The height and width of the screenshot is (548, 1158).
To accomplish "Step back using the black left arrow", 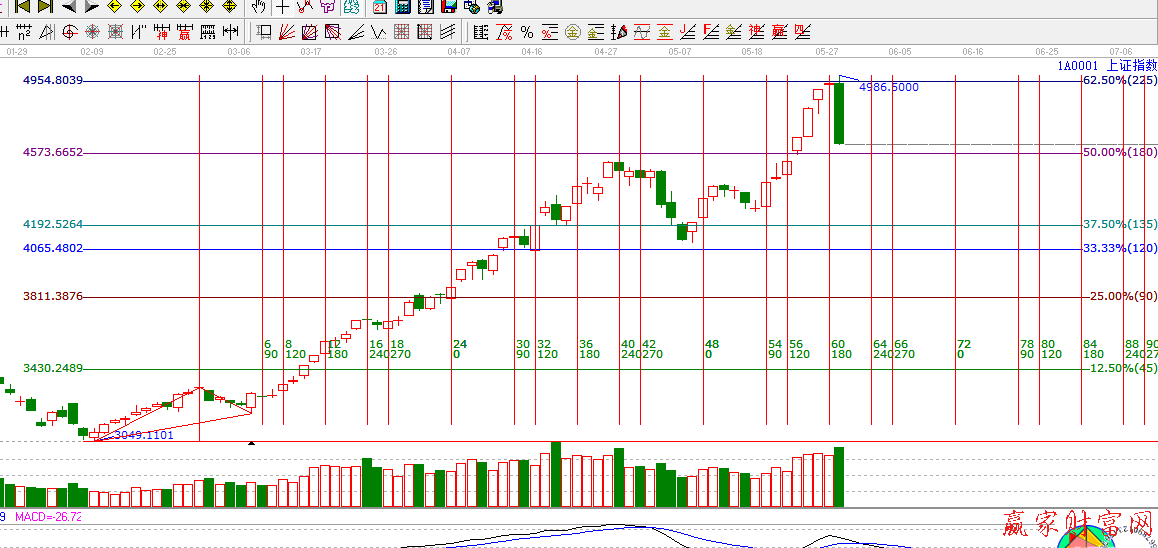I will (x=68, y=7).
